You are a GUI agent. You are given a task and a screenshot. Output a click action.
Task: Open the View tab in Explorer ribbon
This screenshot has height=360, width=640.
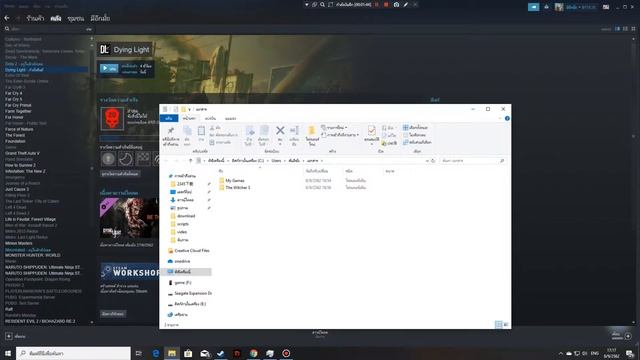point(231,118)
